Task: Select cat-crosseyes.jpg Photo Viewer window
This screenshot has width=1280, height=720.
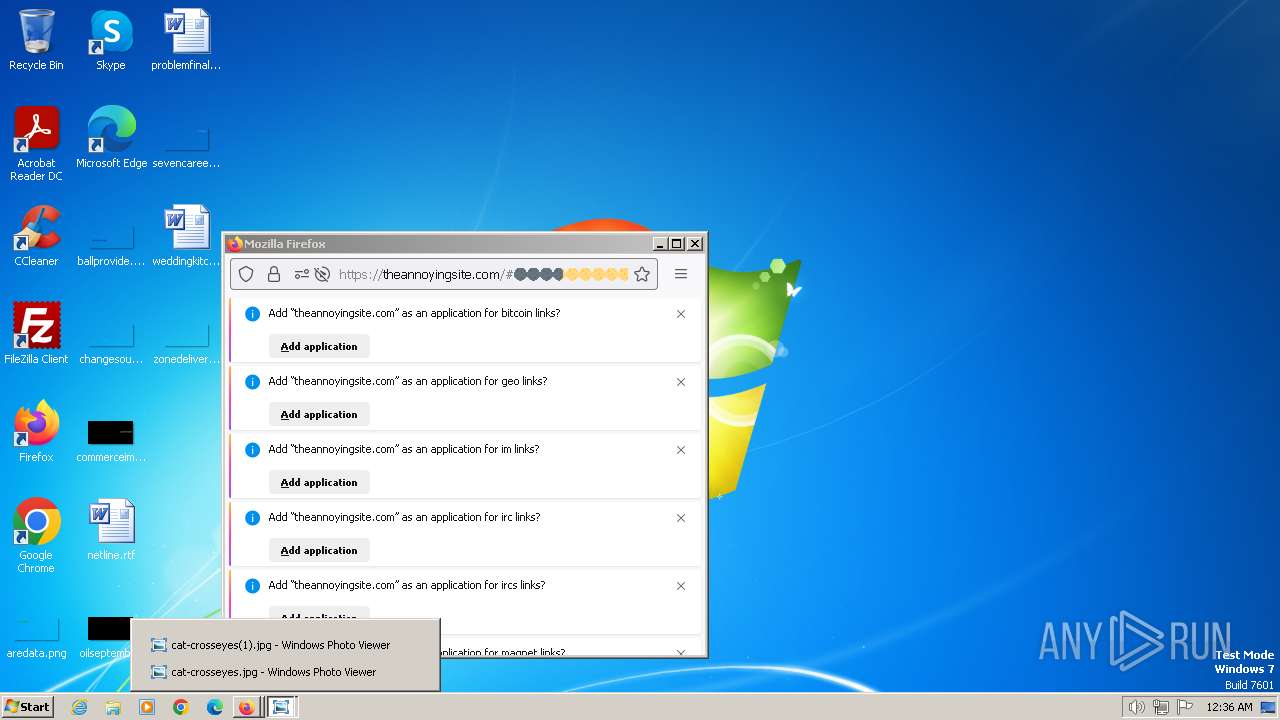Action: point(285,672)
